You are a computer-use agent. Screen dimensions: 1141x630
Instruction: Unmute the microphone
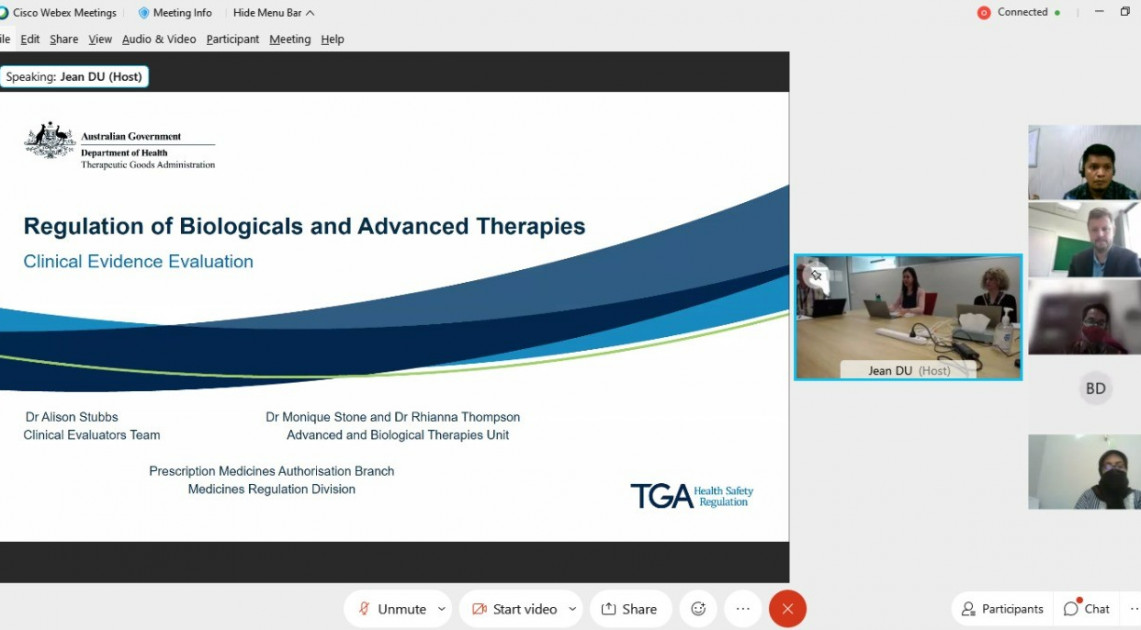(392, 609)
